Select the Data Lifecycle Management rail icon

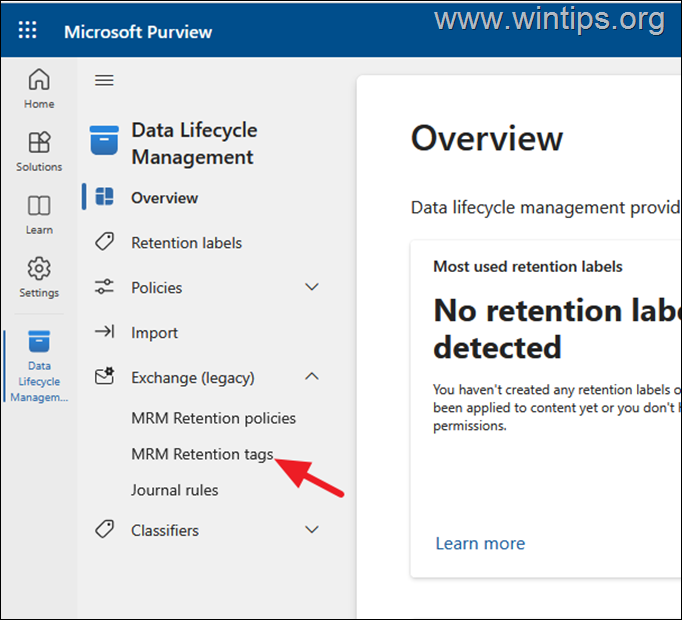tap(39, 343)
